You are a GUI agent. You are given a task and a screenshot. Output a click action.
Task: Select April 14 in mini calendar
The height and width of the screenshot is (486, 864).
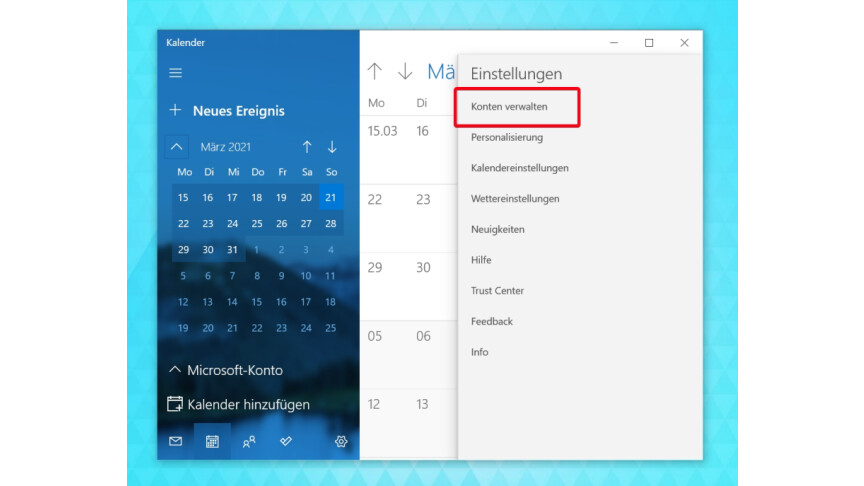click(x=232, y=302)
